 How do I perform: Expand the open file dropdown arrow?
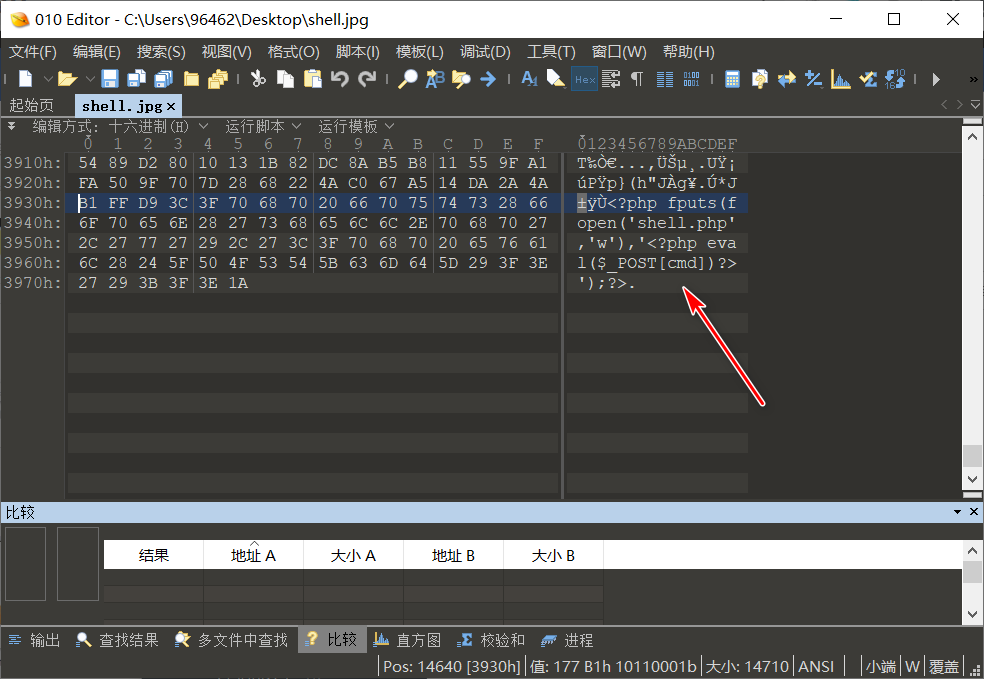[90, 79]
